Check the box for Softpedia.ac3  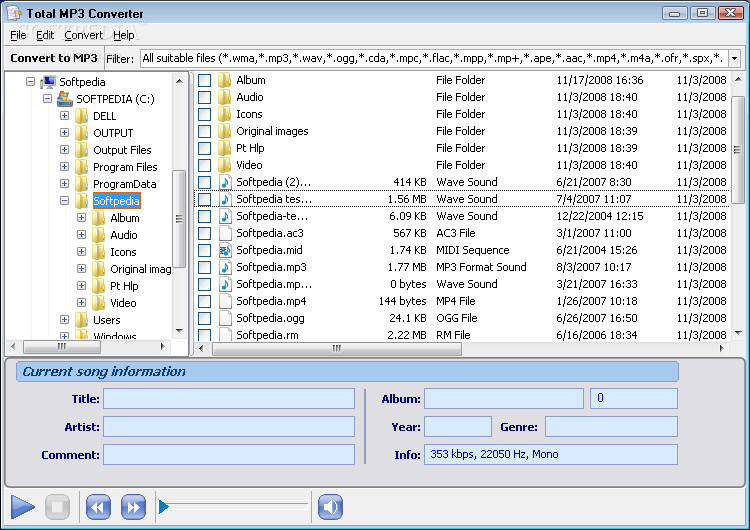[205, 233]
